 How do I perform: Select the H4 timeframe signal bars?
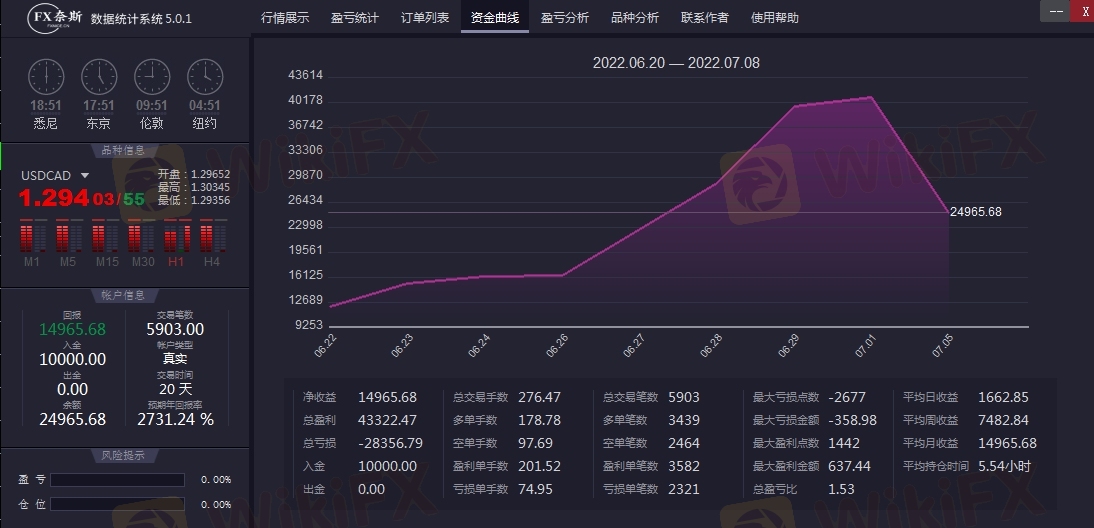[212, 237]
